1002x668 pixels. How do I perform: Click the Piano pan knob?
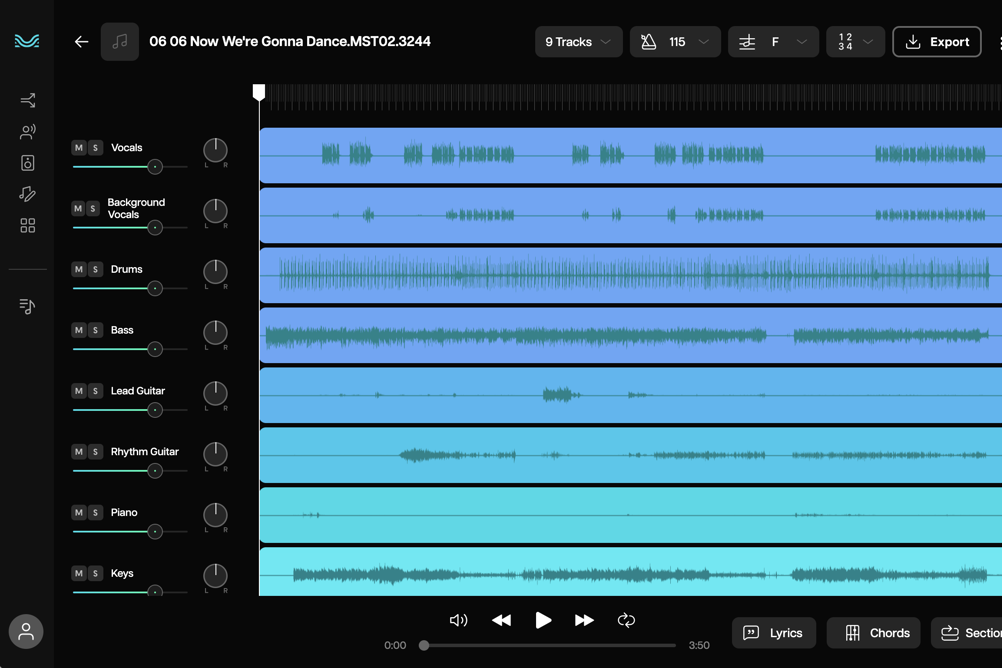coord(215,514)
